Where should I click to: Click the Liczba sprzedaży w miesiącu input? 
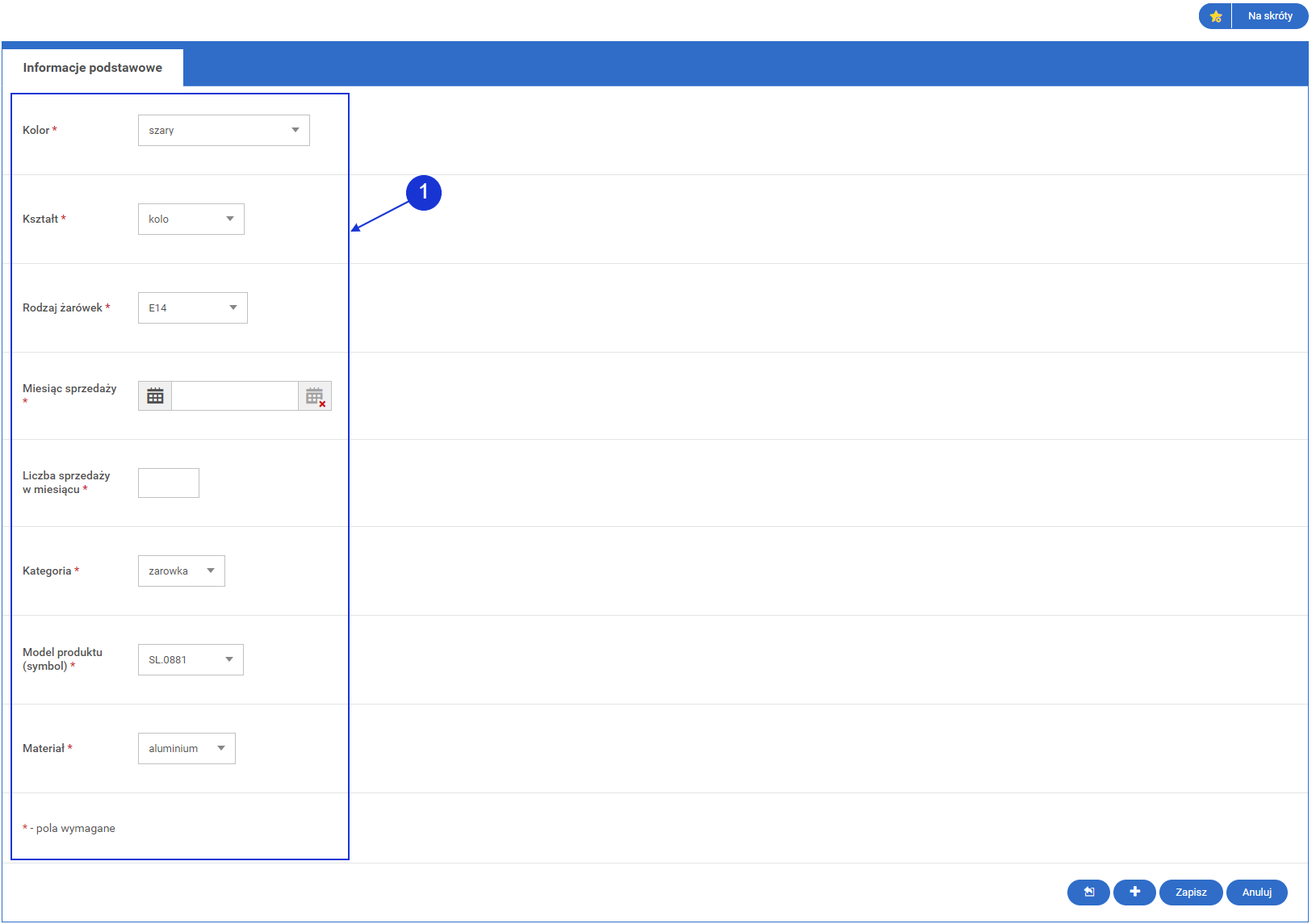169,483
